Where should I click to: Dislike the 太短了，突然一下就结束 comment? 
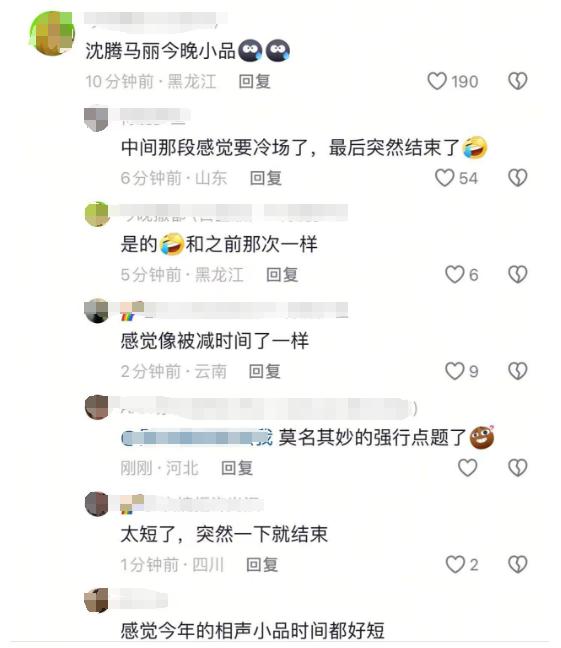point(518,565)
